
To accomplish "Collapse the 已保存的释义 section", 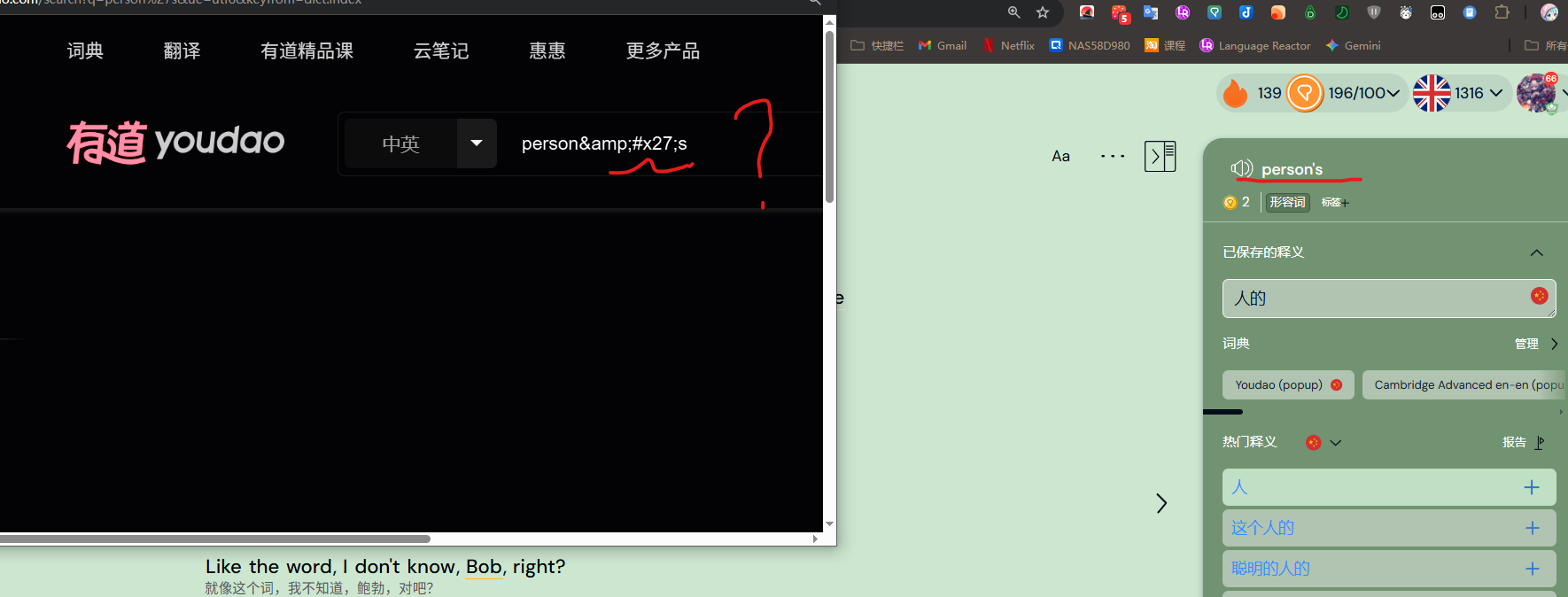I will 1536,252.
